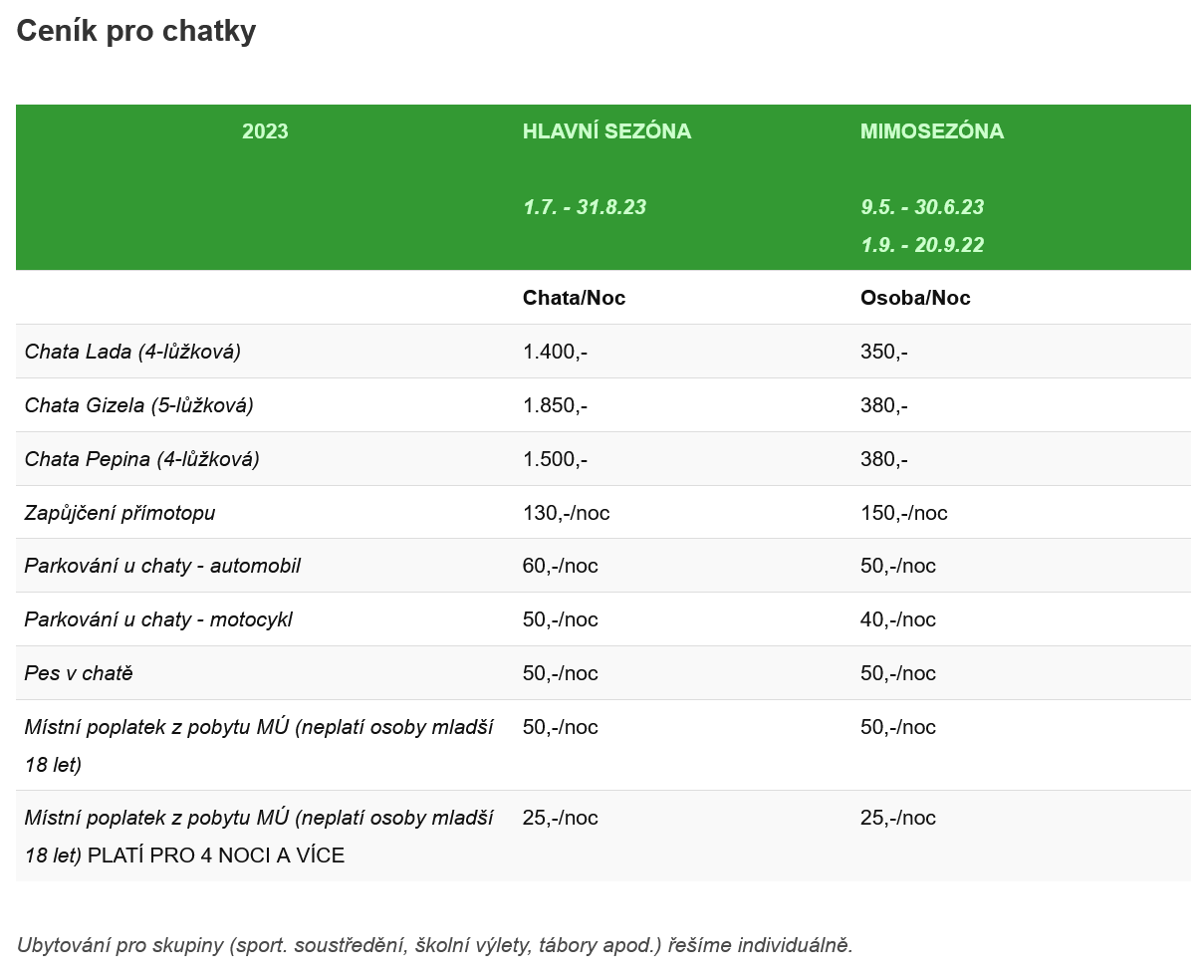Click the 1.7. - 31.8.23 date range
The height and width of the screenshot is (980, 1204).
click(585, 207)
